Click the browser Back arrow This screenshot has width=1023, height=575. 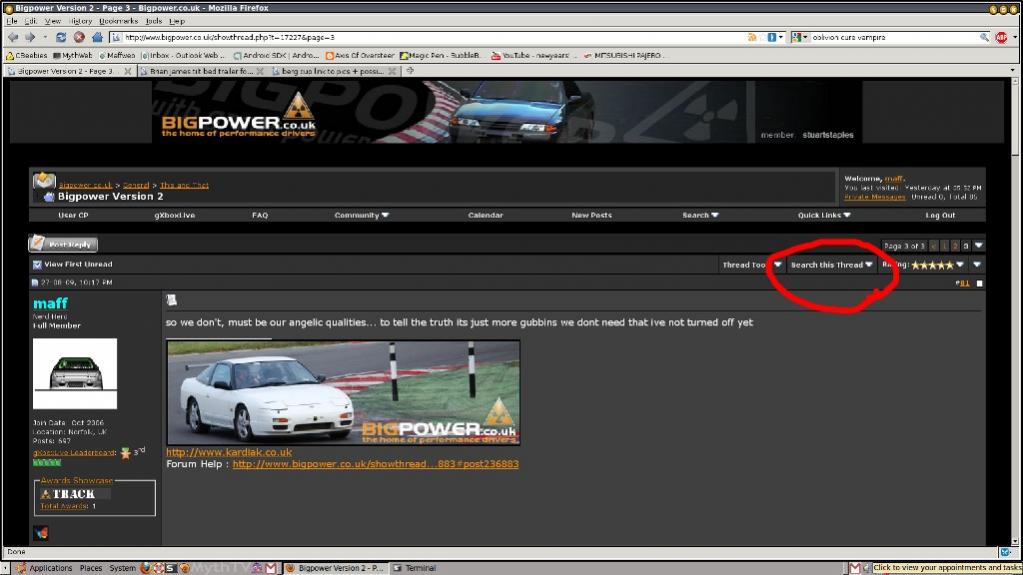pyautogui.click(x=12, y=37)
